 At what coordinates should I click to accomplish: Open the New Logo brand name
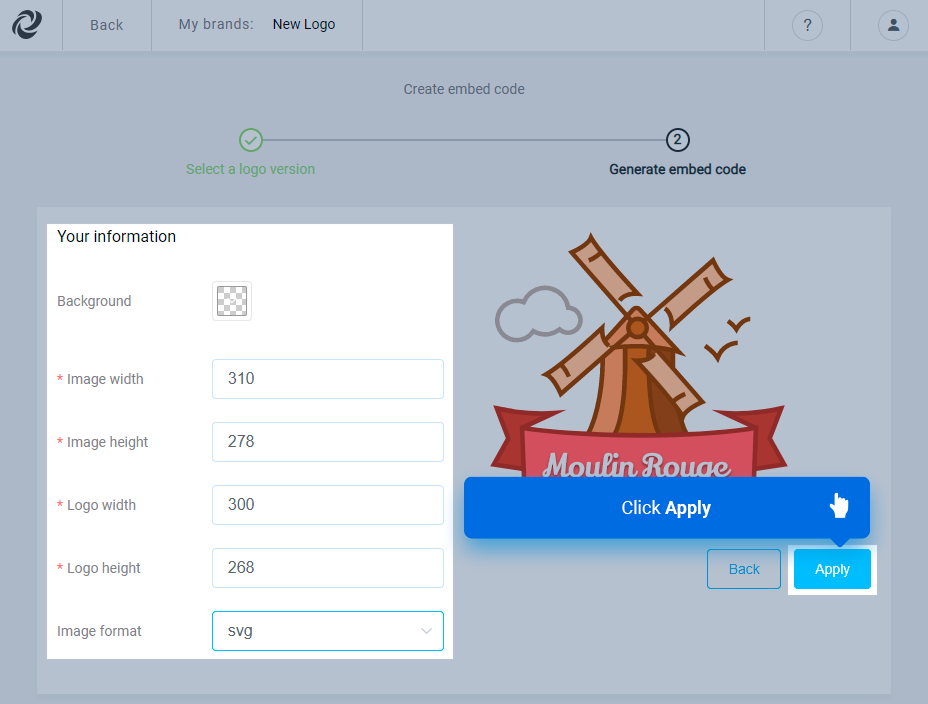point(304,24)
